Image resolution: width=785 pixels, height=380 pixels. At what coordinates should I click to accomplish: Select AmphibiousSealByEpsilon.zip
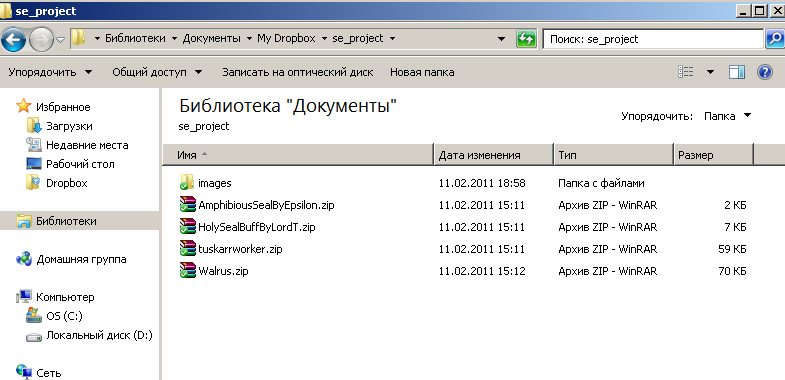(266, 205)
